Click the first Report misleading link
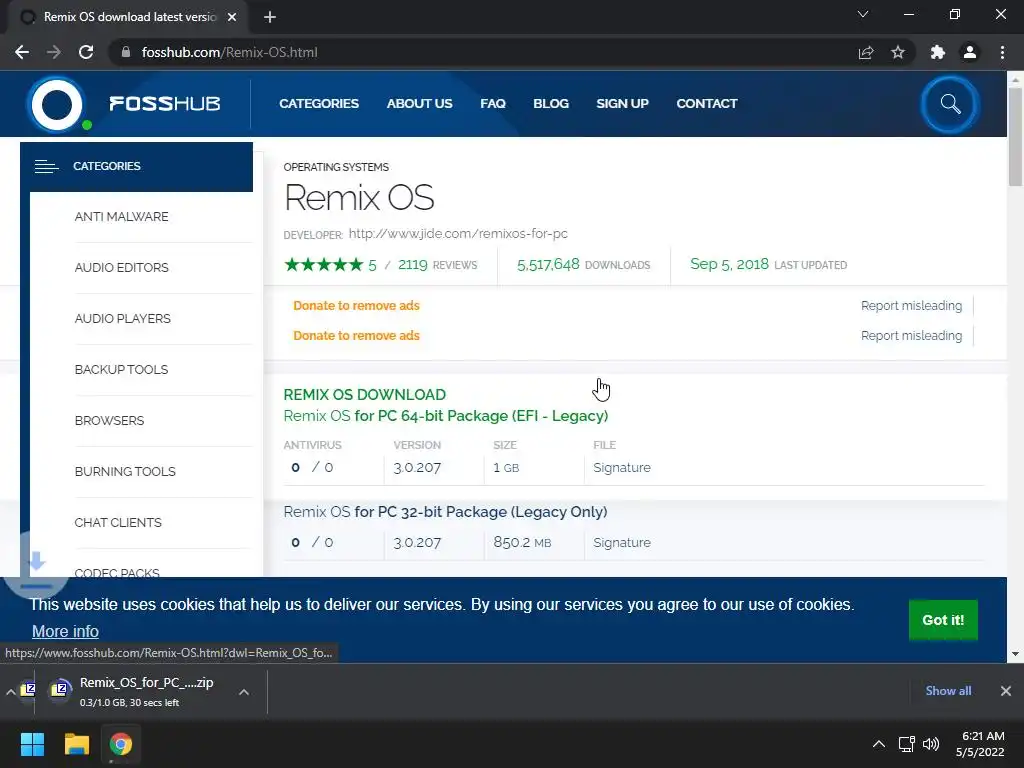Viewport: 1024px width, 768px height. (x=911, y=306)
